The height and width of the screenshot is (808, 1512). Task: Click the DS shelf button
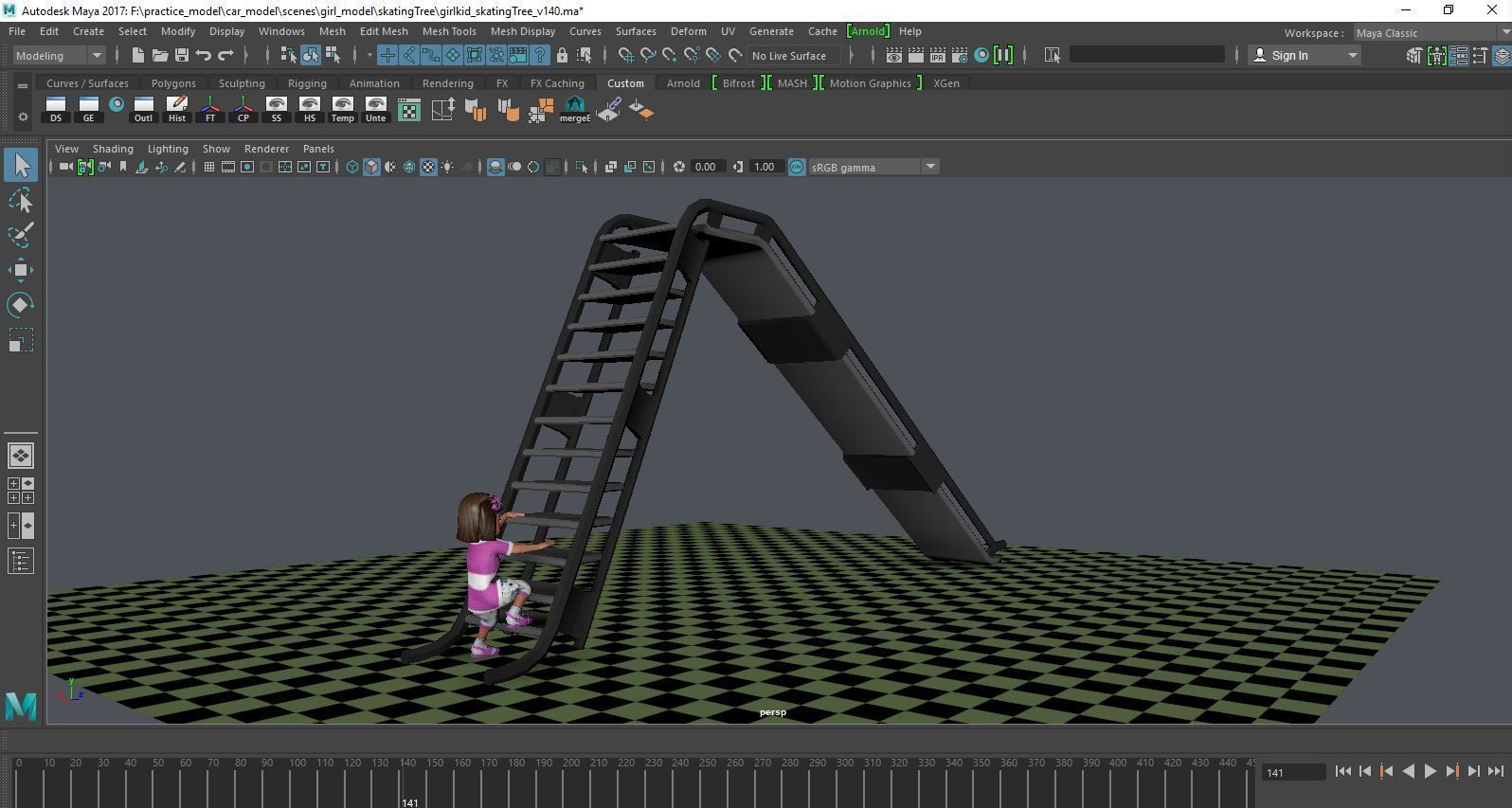tap(56, 110)
